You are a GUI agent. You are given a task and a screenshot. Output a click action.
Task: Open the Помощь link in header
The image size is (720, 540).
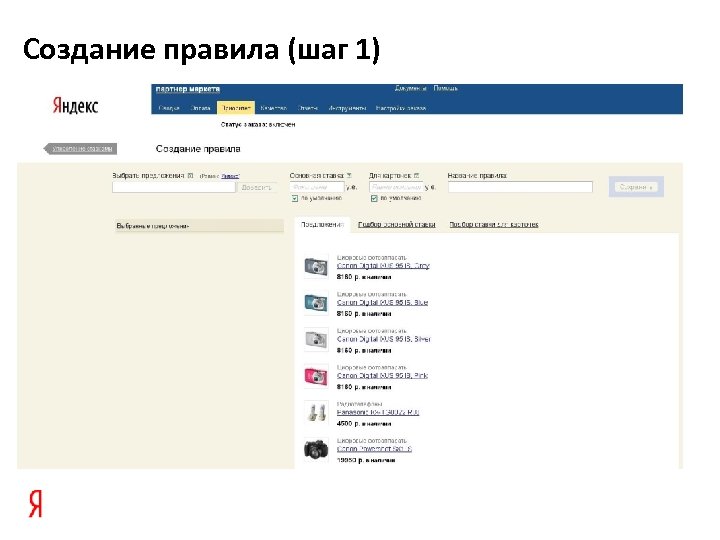pos(445,88)
